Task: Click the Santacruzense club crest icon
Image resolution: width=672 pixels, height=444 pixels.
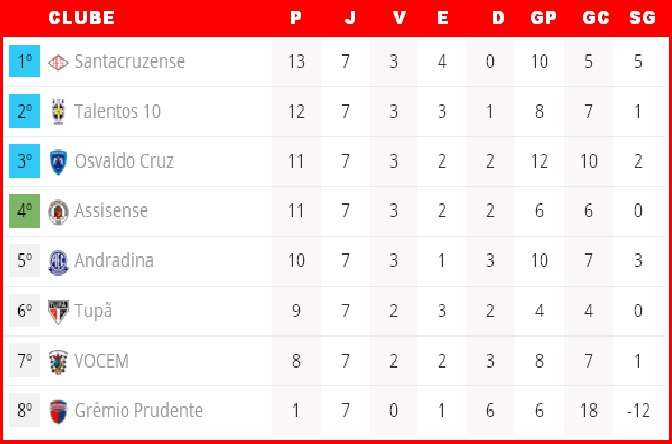Action: [x=58, y=63]
